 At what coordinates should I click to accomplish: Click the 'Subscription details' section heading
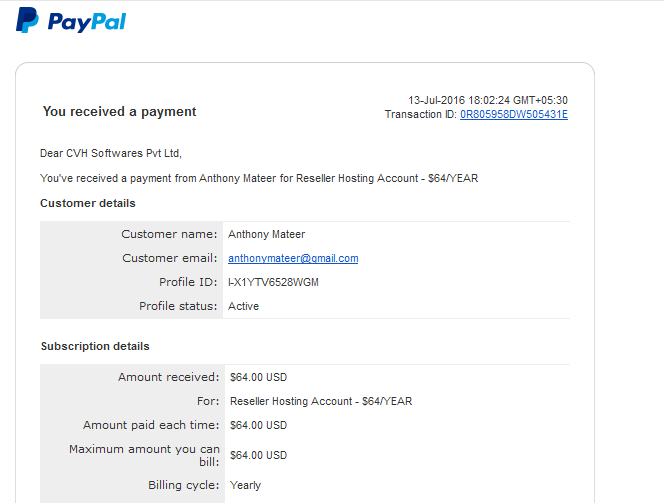pyautogui.click(x=95, y=346)
